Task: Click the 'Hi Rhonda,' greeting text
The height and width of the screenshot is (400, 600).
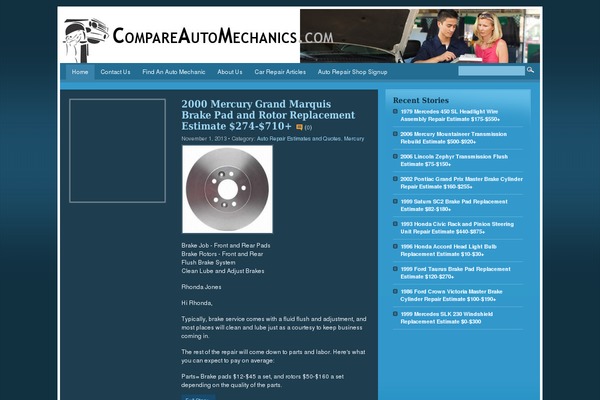Action: tap(197, 303)
